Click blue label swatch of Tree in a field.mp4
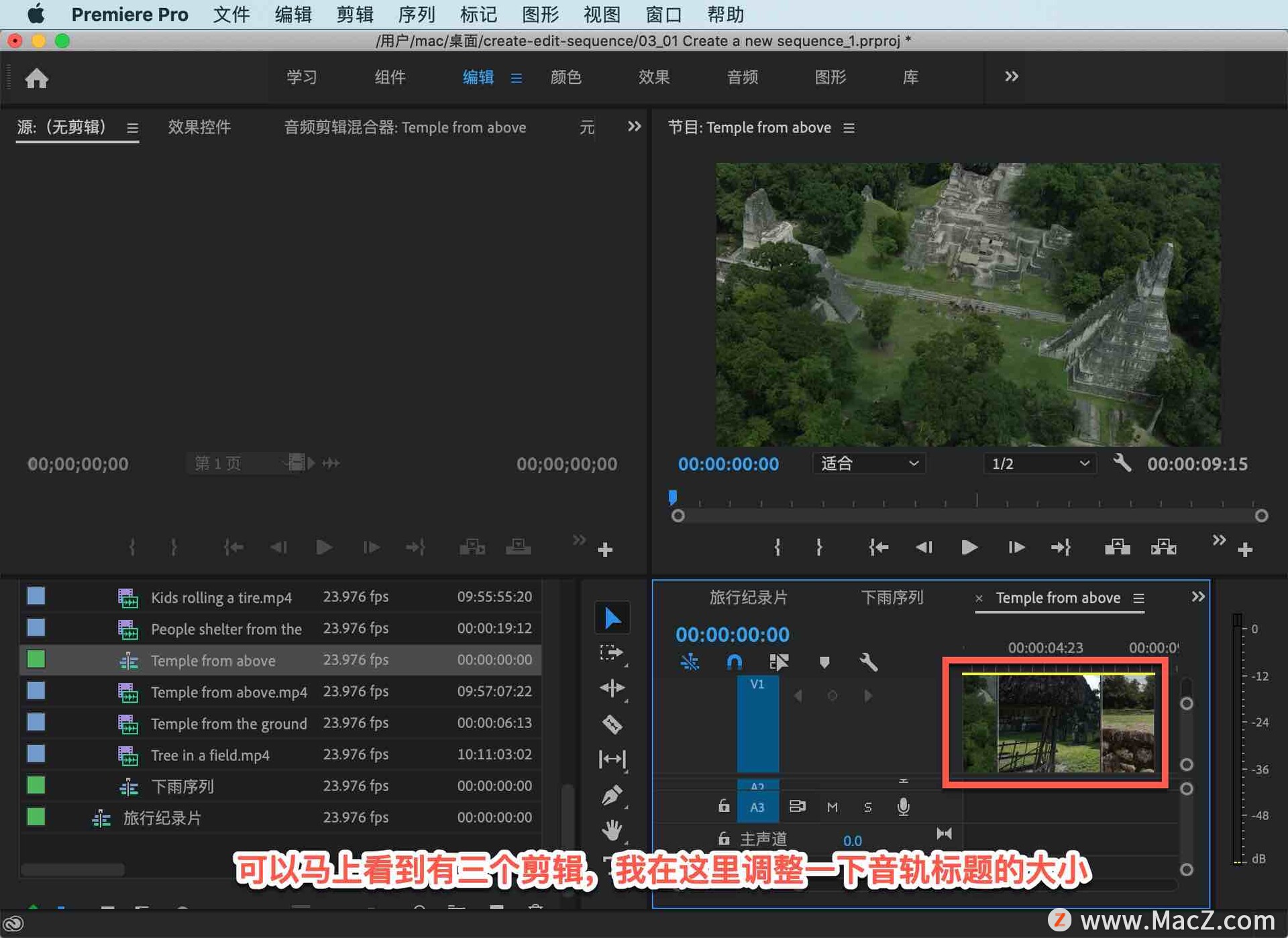Screen dimensions: 1288x938 point(36,754)
